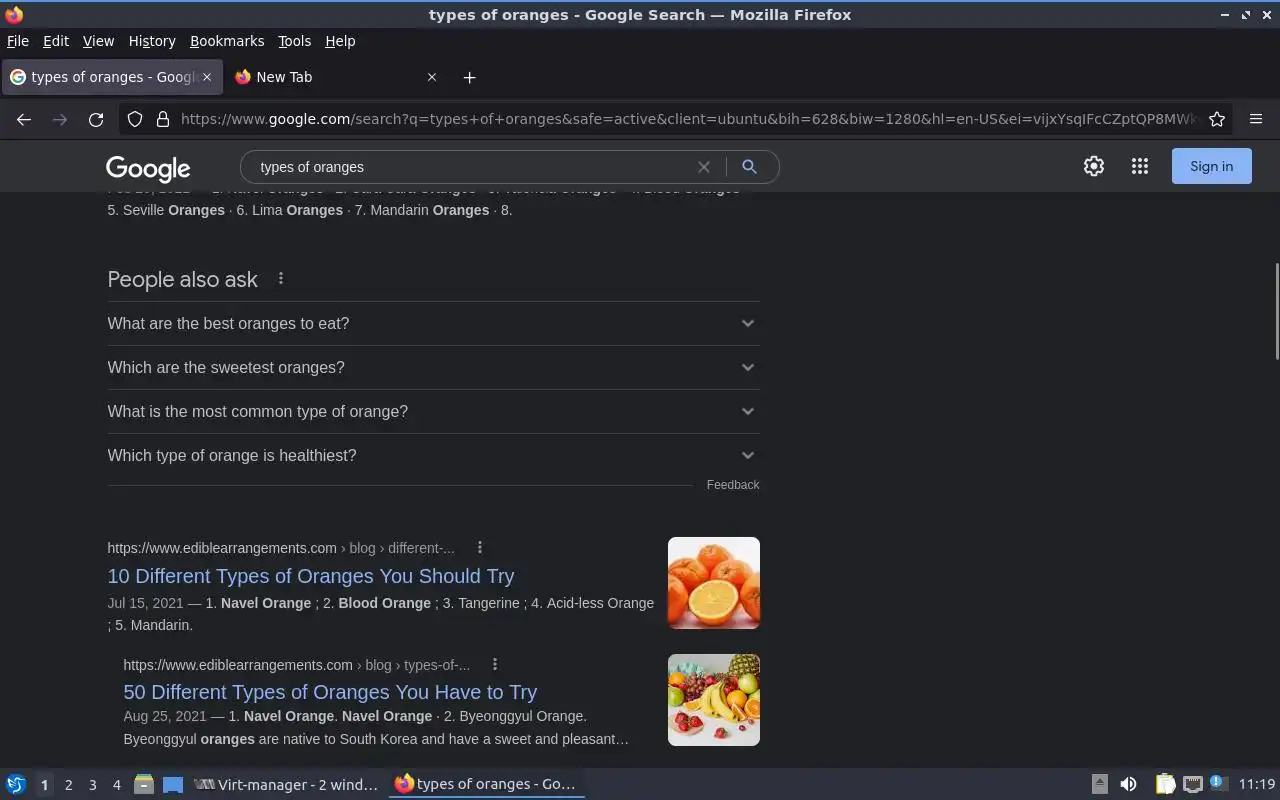Open the mixed fruit thumbnail image
The width and height of the screenshot is (1280, 800).
714,700
